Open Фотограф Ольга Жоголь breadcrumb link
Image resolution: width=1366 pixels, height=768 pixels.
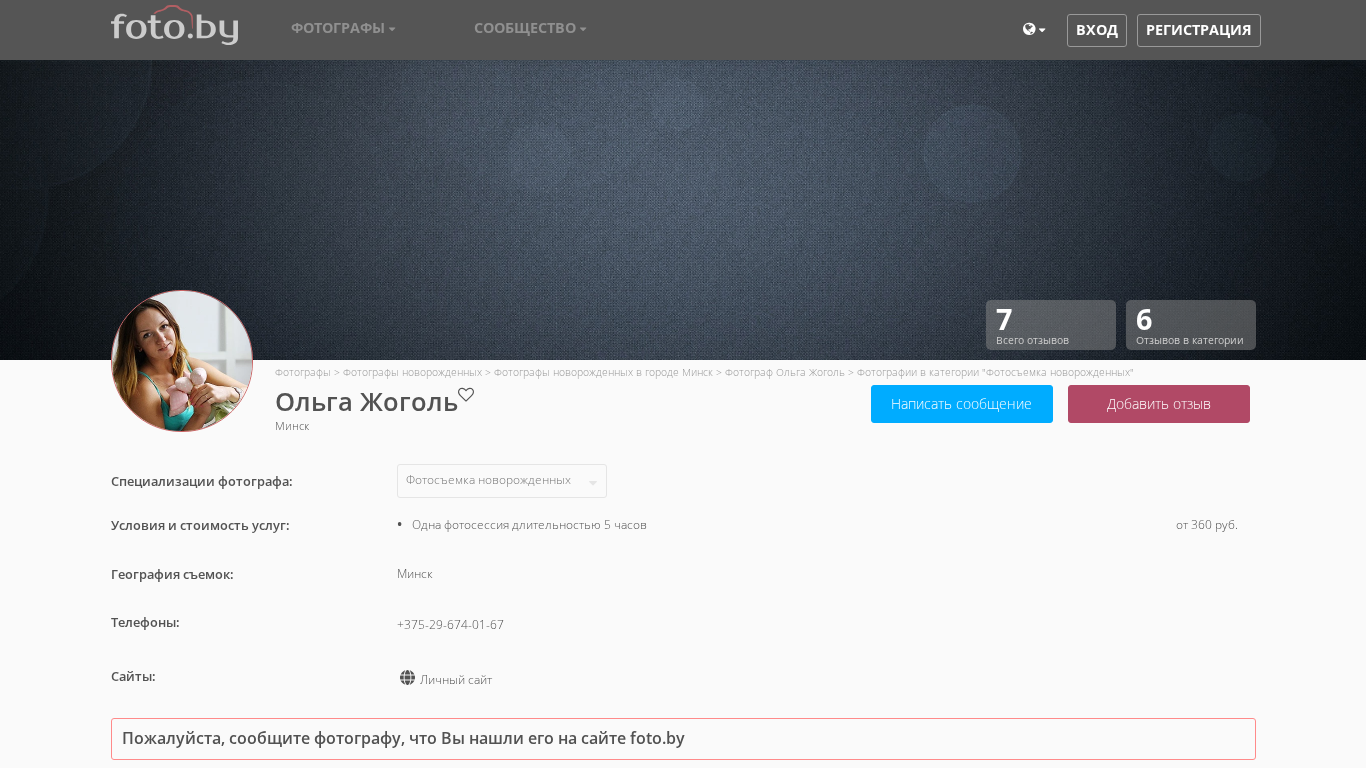[x=785, y=372]
